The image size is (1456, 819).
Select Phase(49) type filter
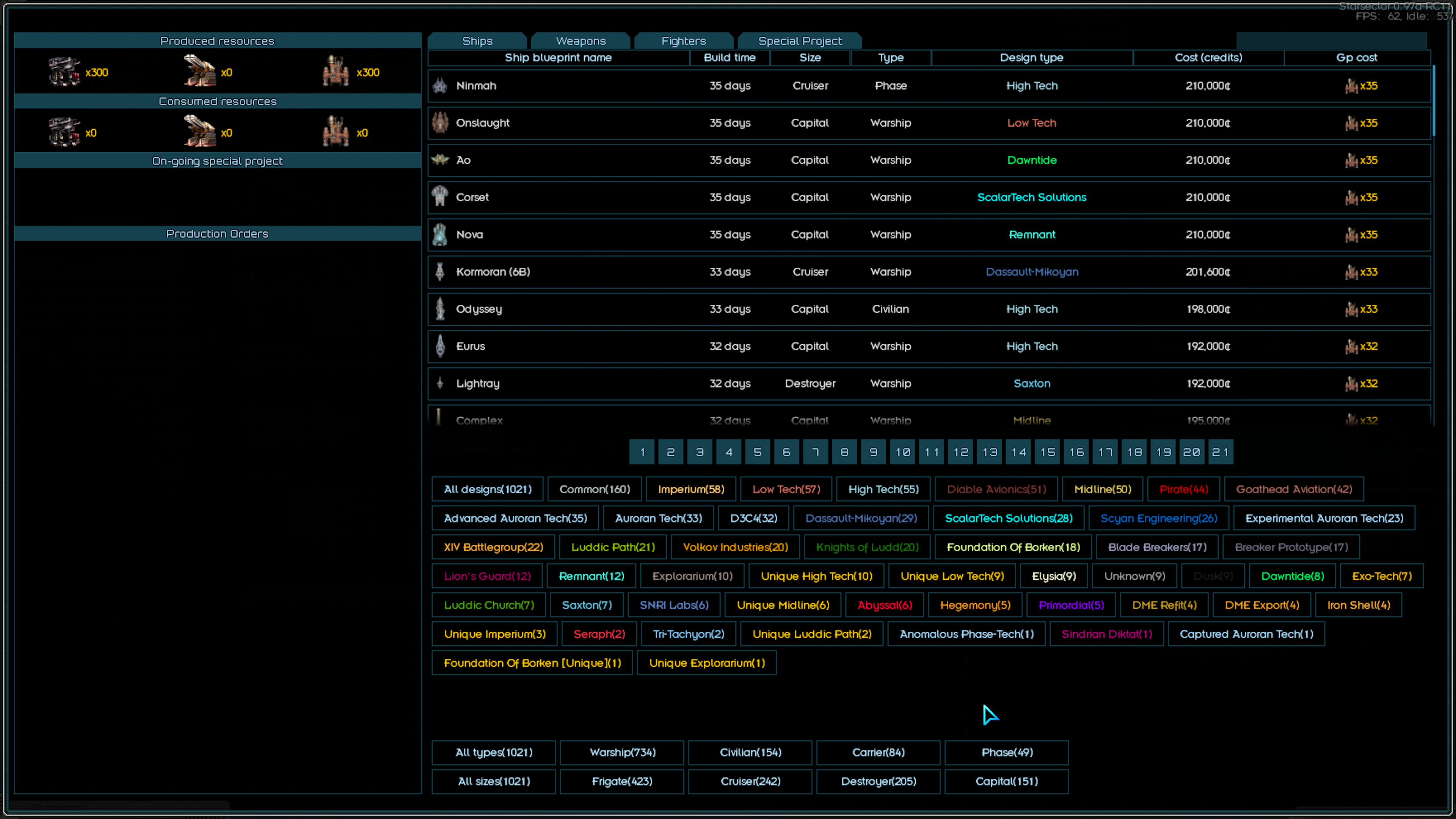click(1006, 751)
